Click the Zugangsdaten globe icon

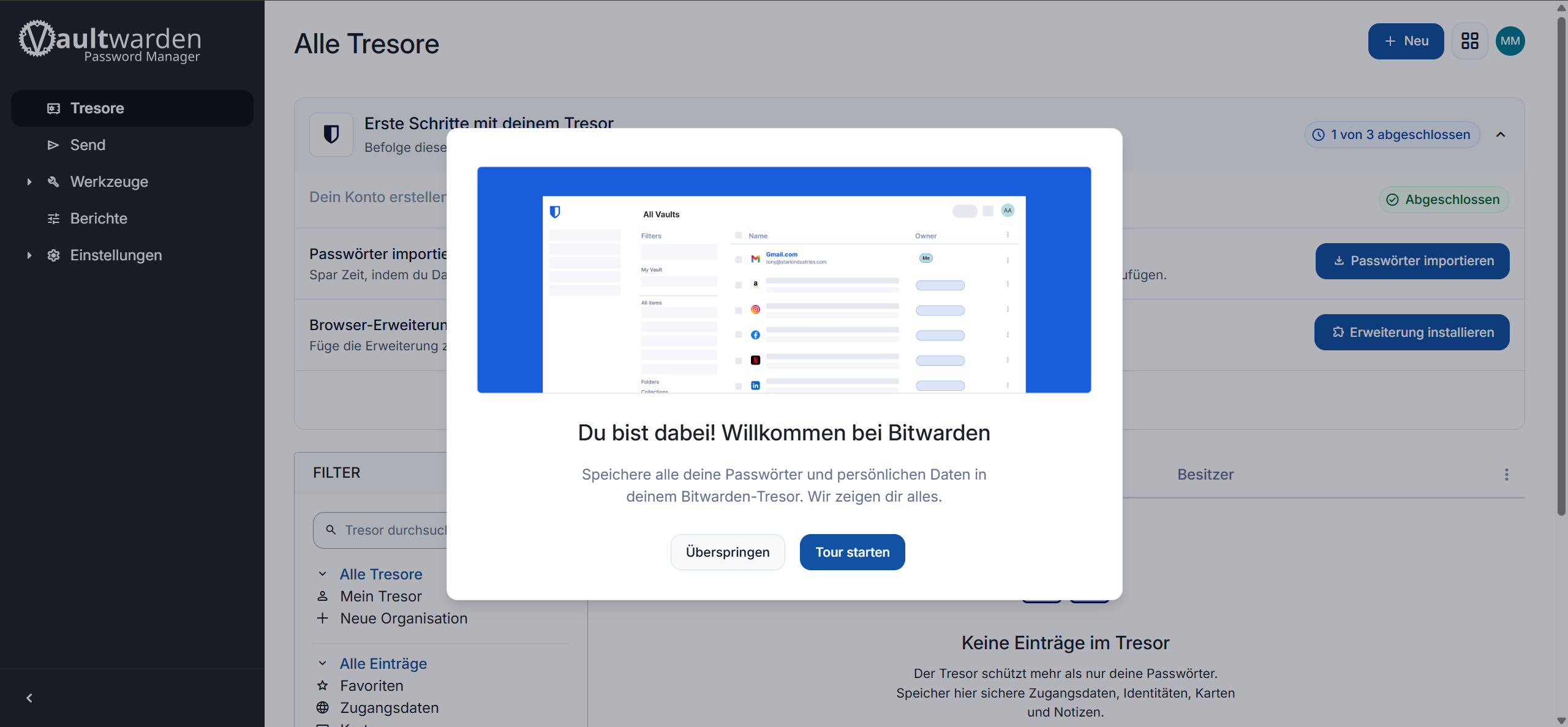pos(323,707)
